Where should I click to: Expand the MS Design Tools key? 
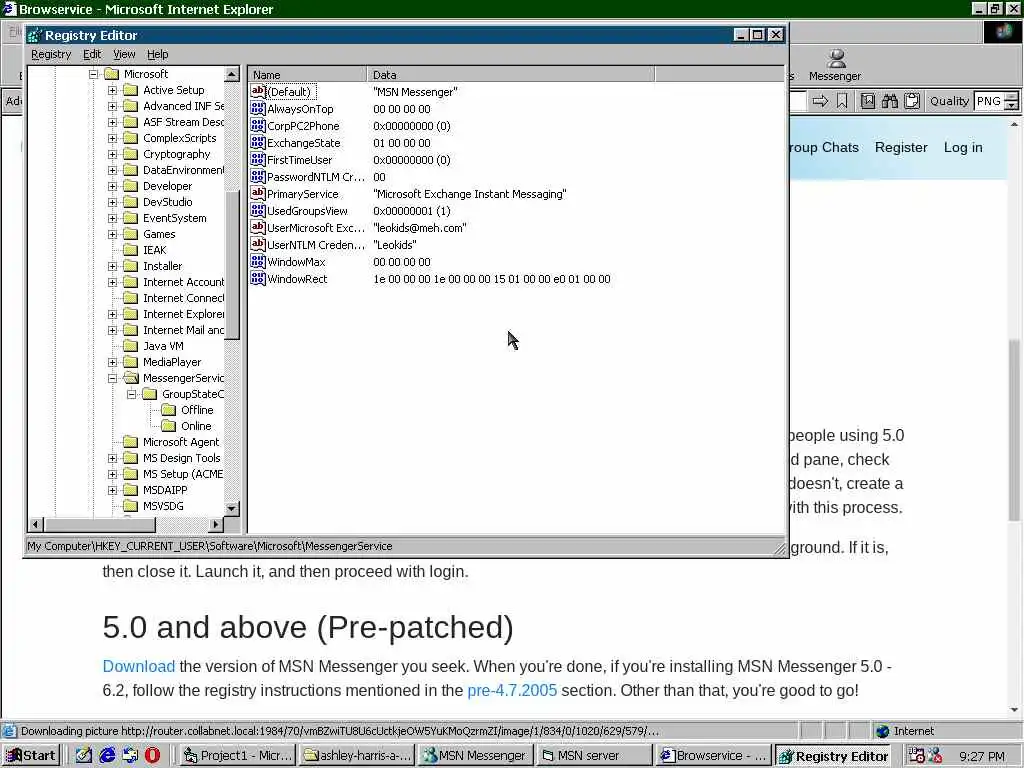[x=112, y=458]
